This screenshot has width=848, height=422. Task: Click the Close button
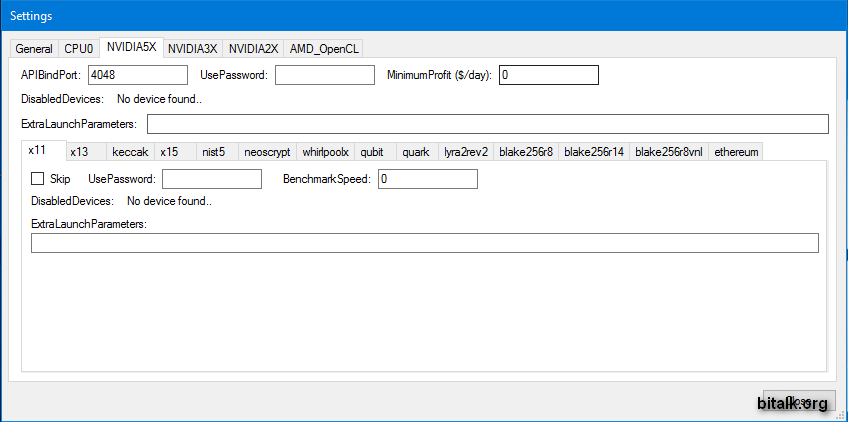point(798,401)
